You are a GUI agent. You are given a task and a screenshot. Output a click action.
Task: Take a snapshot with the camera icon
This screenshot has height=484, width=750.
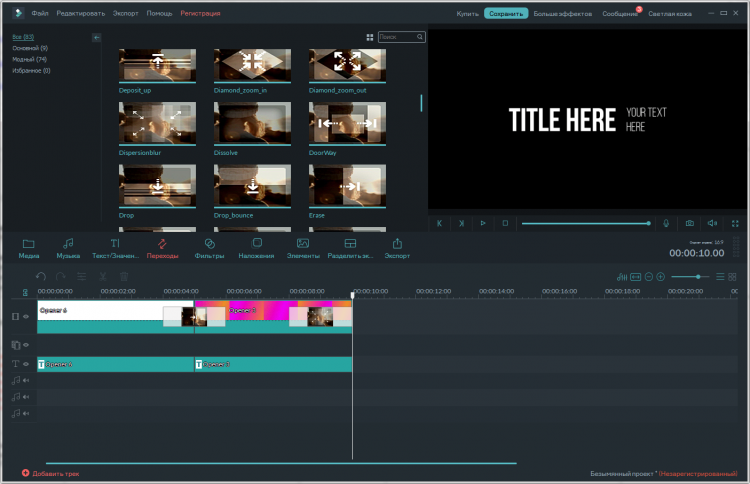[x=690, y=223]
